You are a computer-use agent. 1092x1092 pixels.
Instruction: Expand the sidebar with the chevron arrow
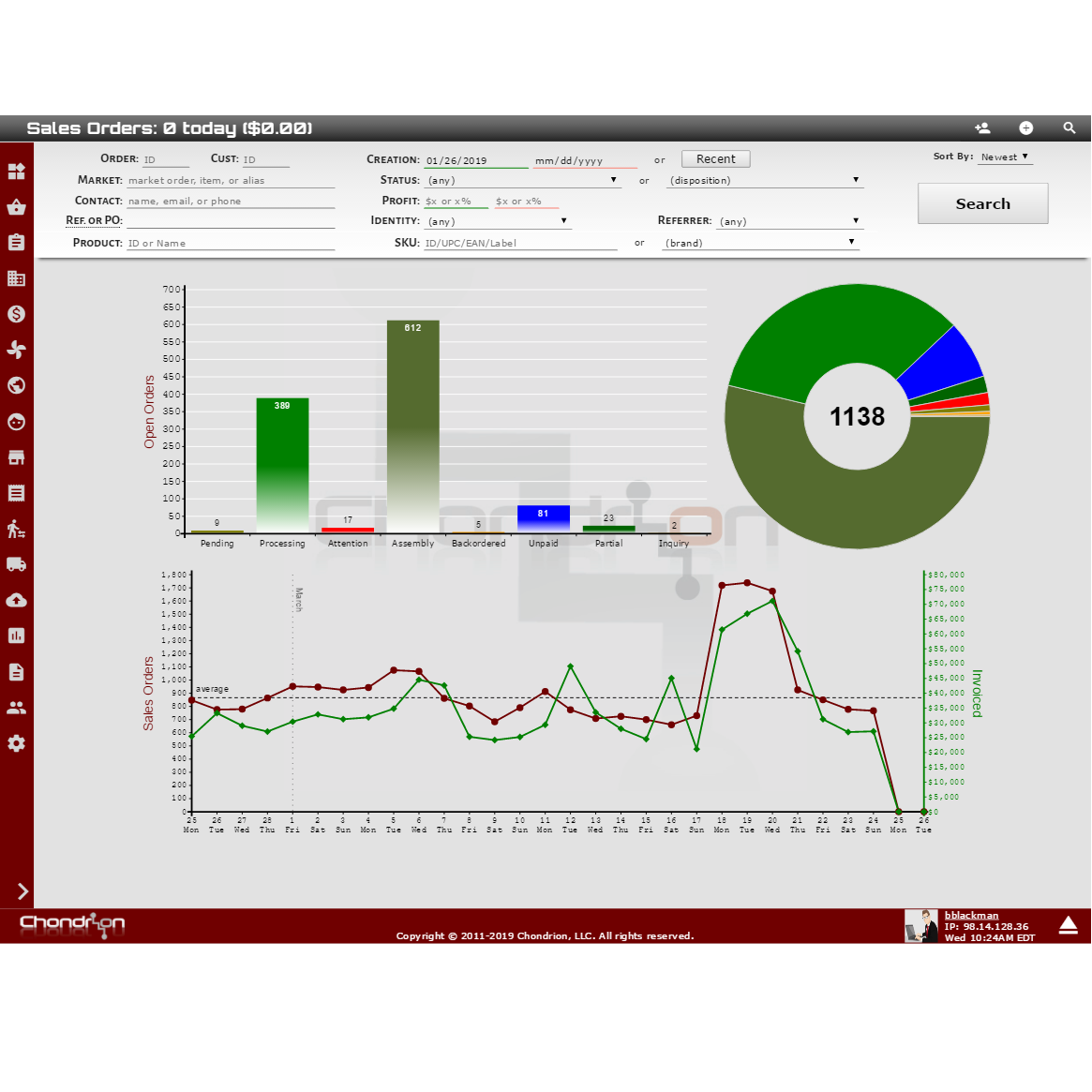click(x=22, y=891)
